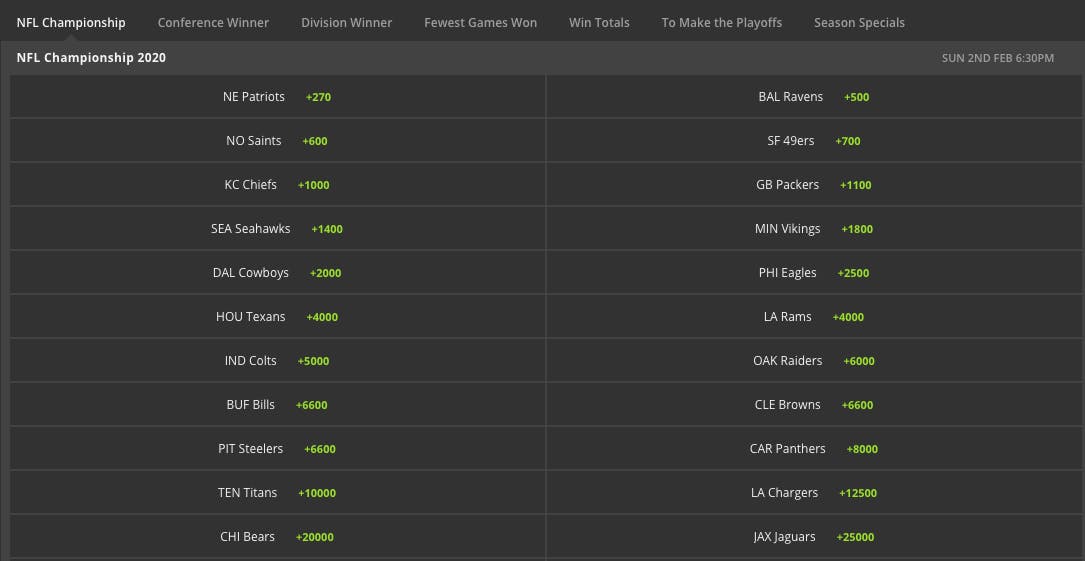The image size is (1085, 561).
Task: Select the Fewest Games Won tab
Action: pos(480,22)
